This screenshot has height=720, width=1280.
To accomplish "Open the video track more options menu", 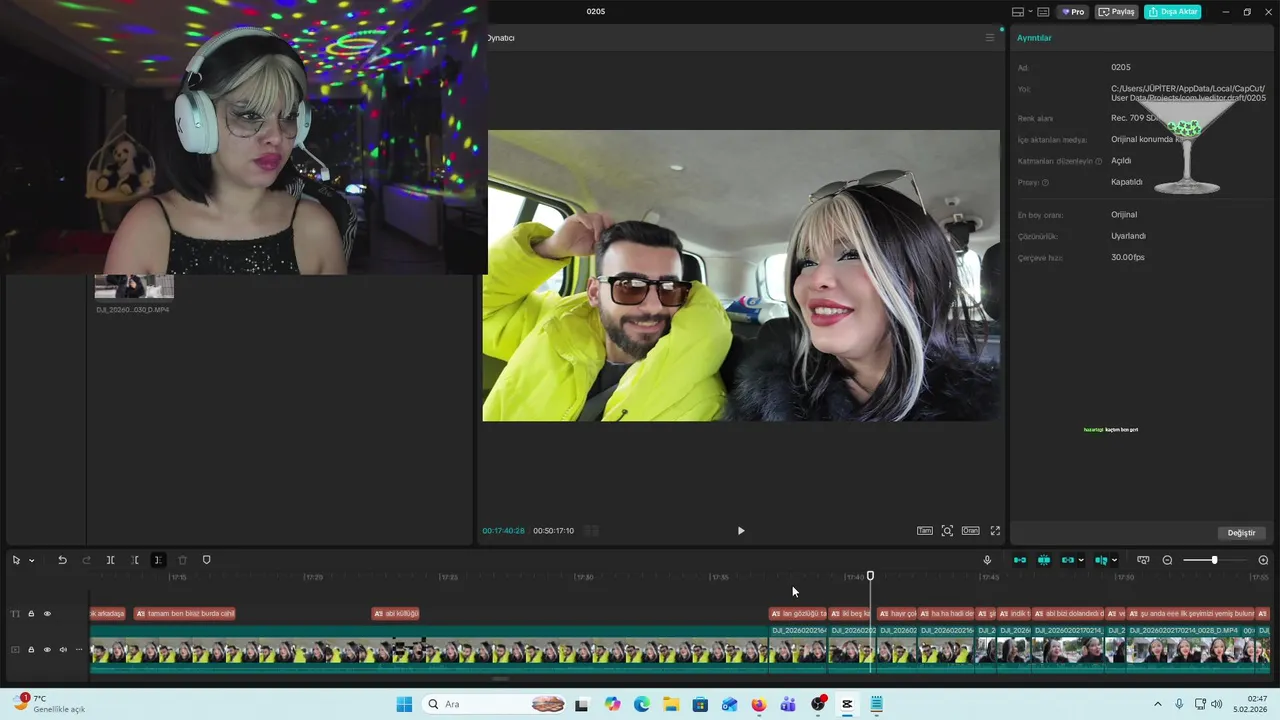I will point(79,650).
